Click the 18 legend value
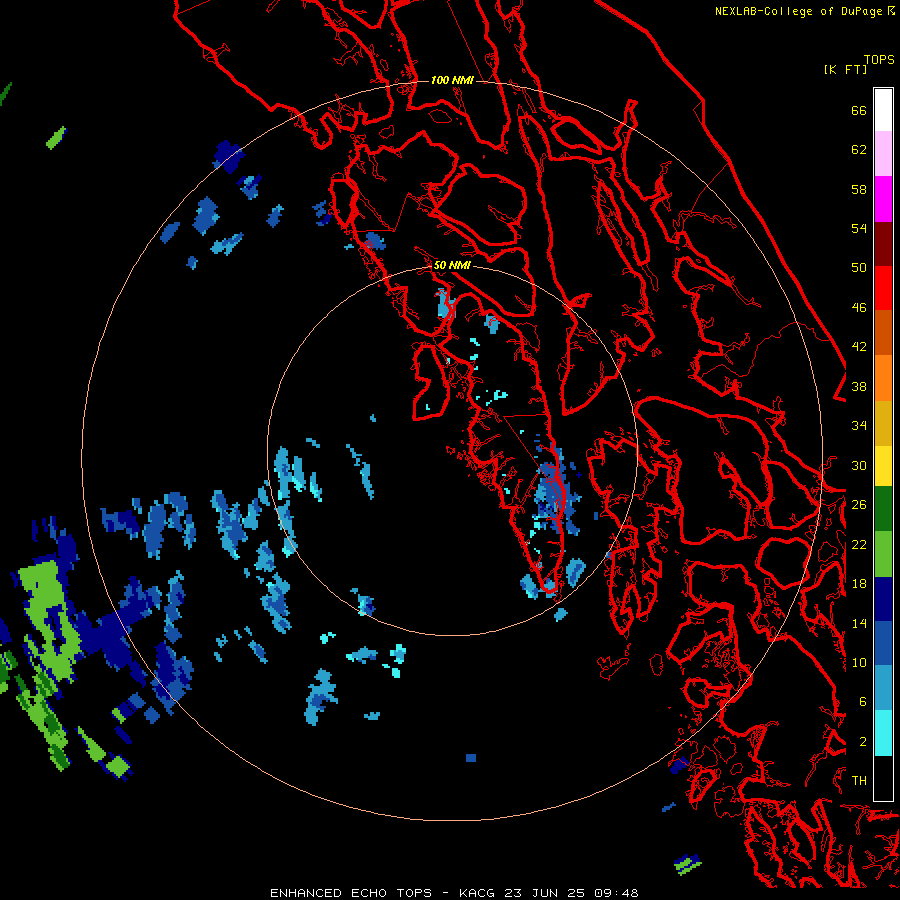Screen dimensions: 900x900 click(859, 584)
